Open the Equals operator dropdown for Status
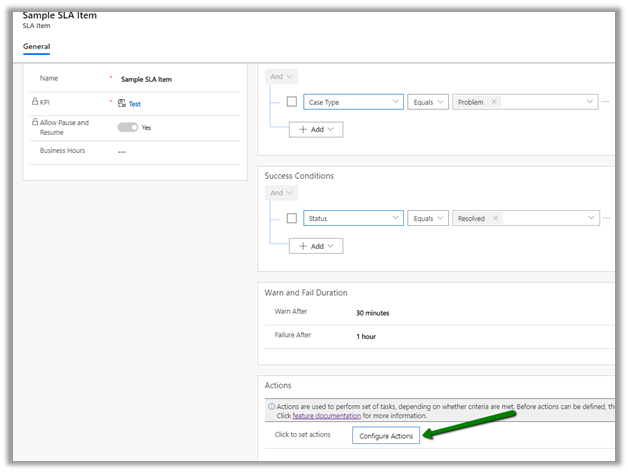The height and width of the screenshot is (473, 628). click(x=428, y=218)
